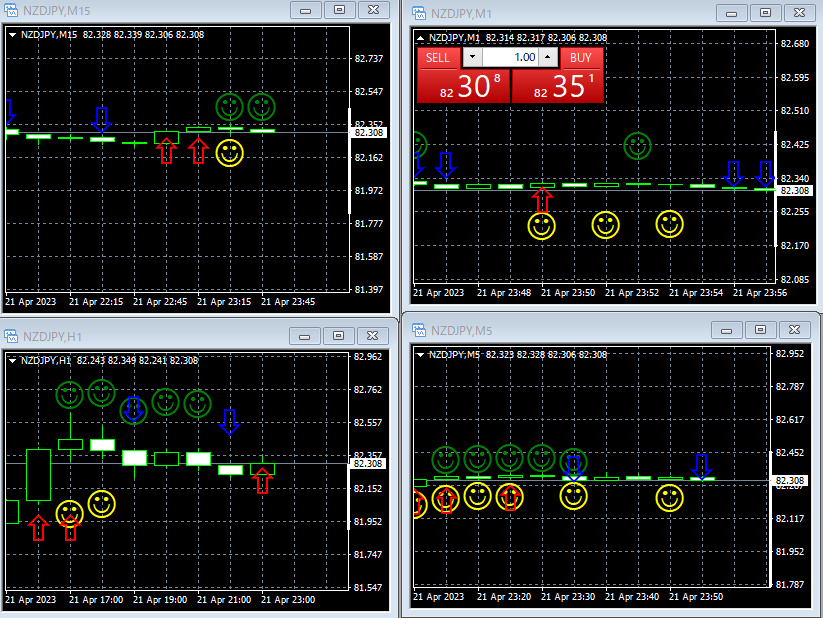Maximize the NZDJPY,H1 chart window
The width and height of the screenshot is (823, 618).
tap(339, 336)
